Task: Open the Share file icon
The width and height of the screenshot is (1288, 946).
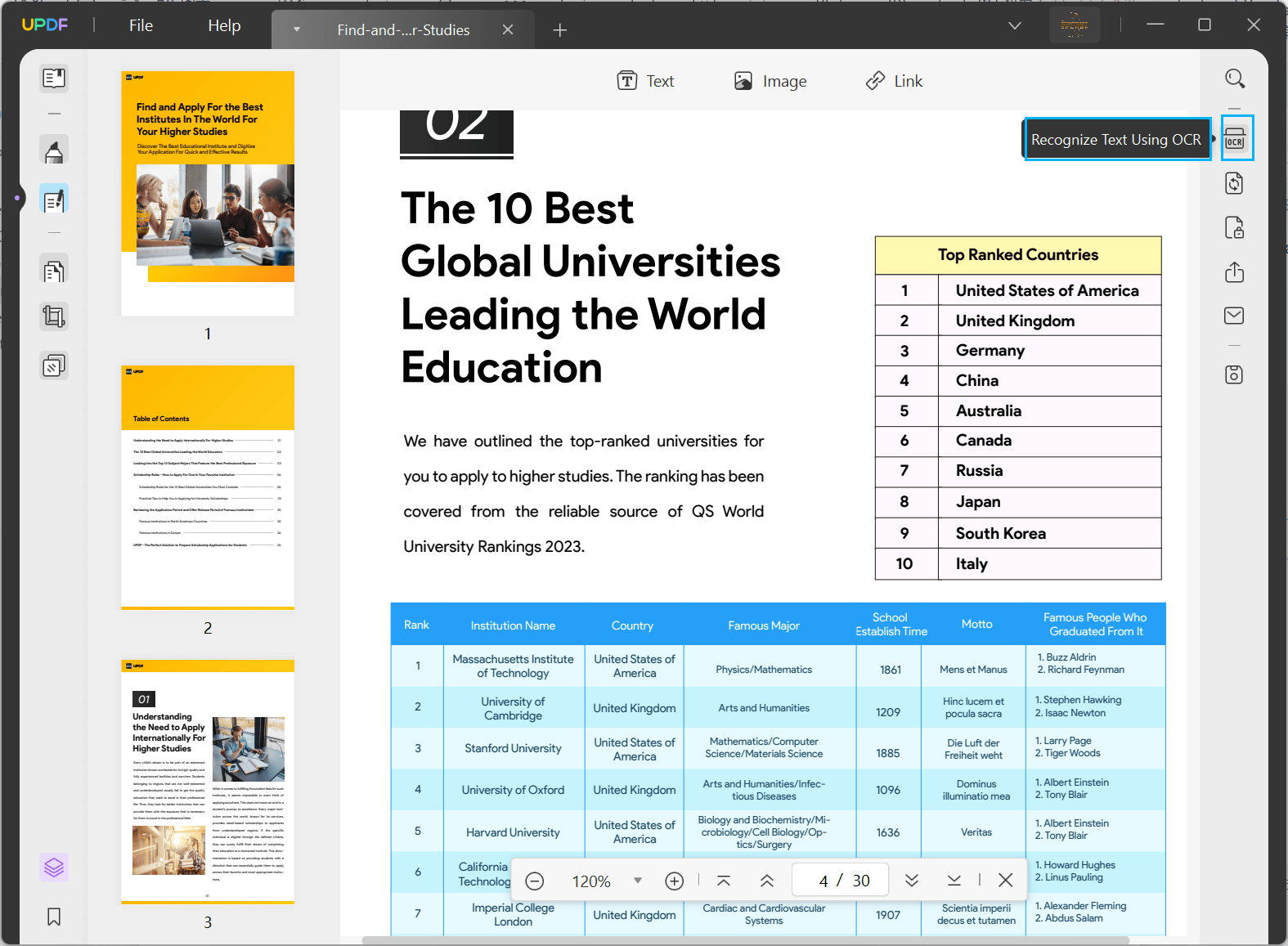Action: click(x=1235, y=271)
